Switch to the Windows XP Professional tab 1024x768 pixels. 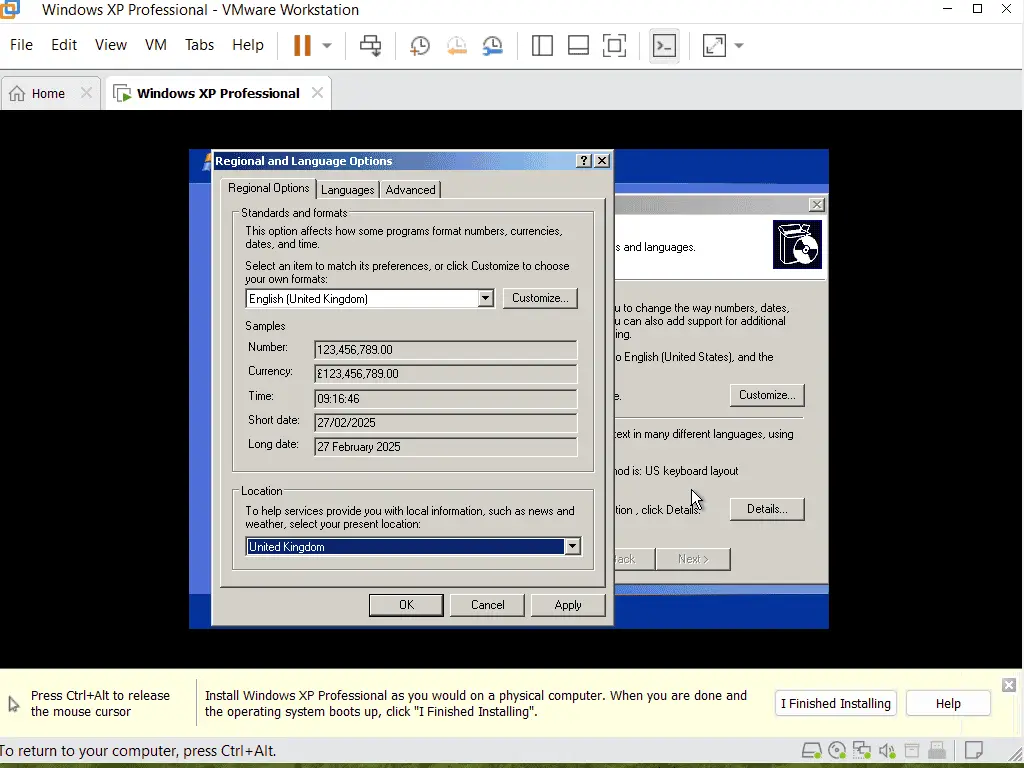point(218,93)
